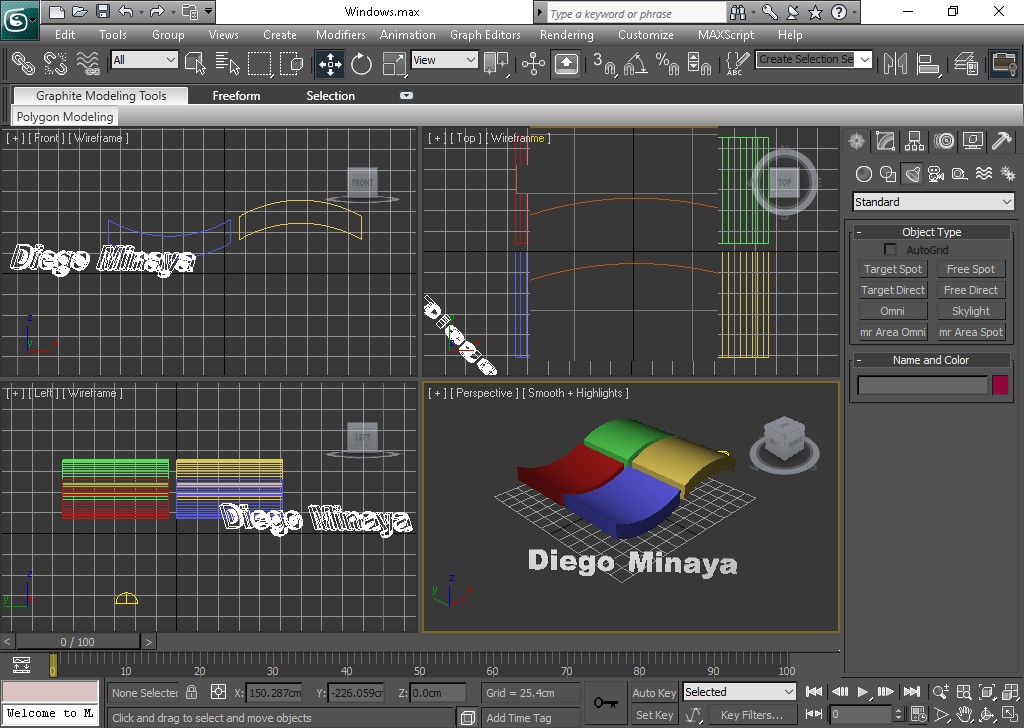
Task: Choose the Rectangular Selection Region tool
Action: [259, 63]
